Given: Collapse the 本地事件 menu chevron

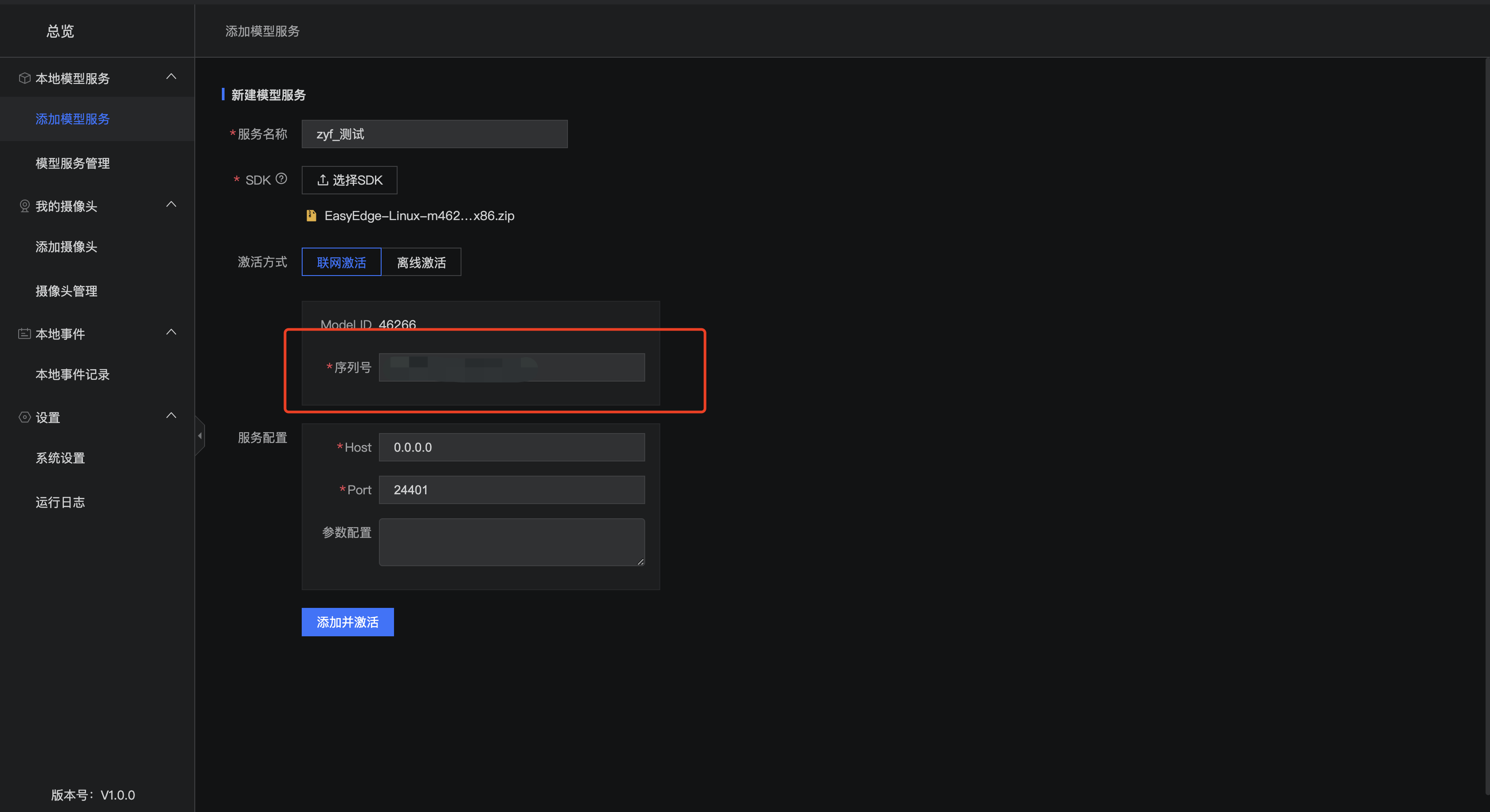Looking at the screenshot, I should [171, 332].
